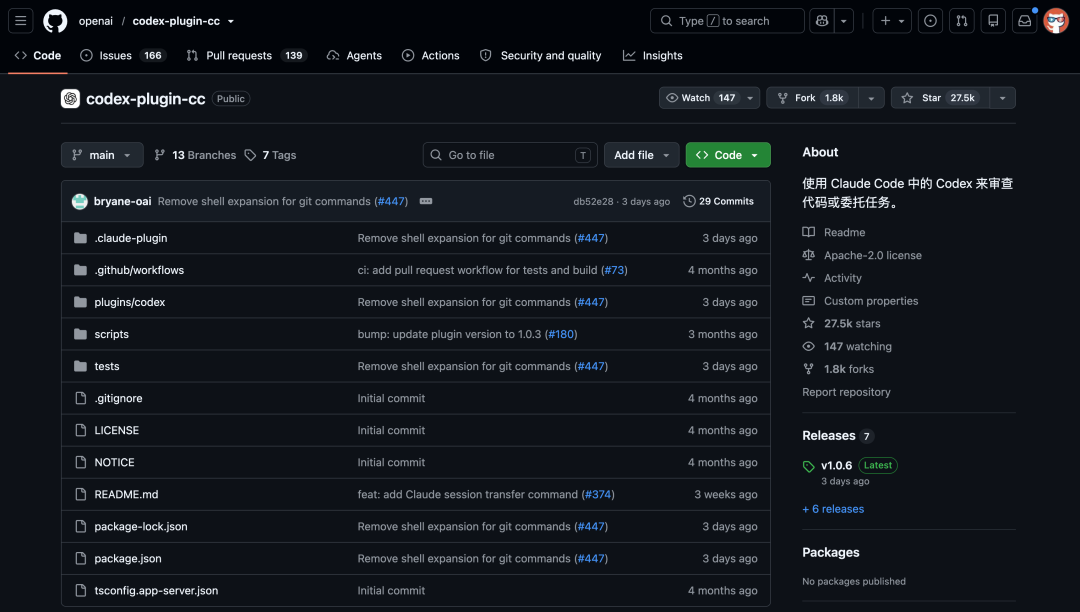Open the Readme link in About
This screenshot has height=612, width=1080.
click(x=844, y=232)
